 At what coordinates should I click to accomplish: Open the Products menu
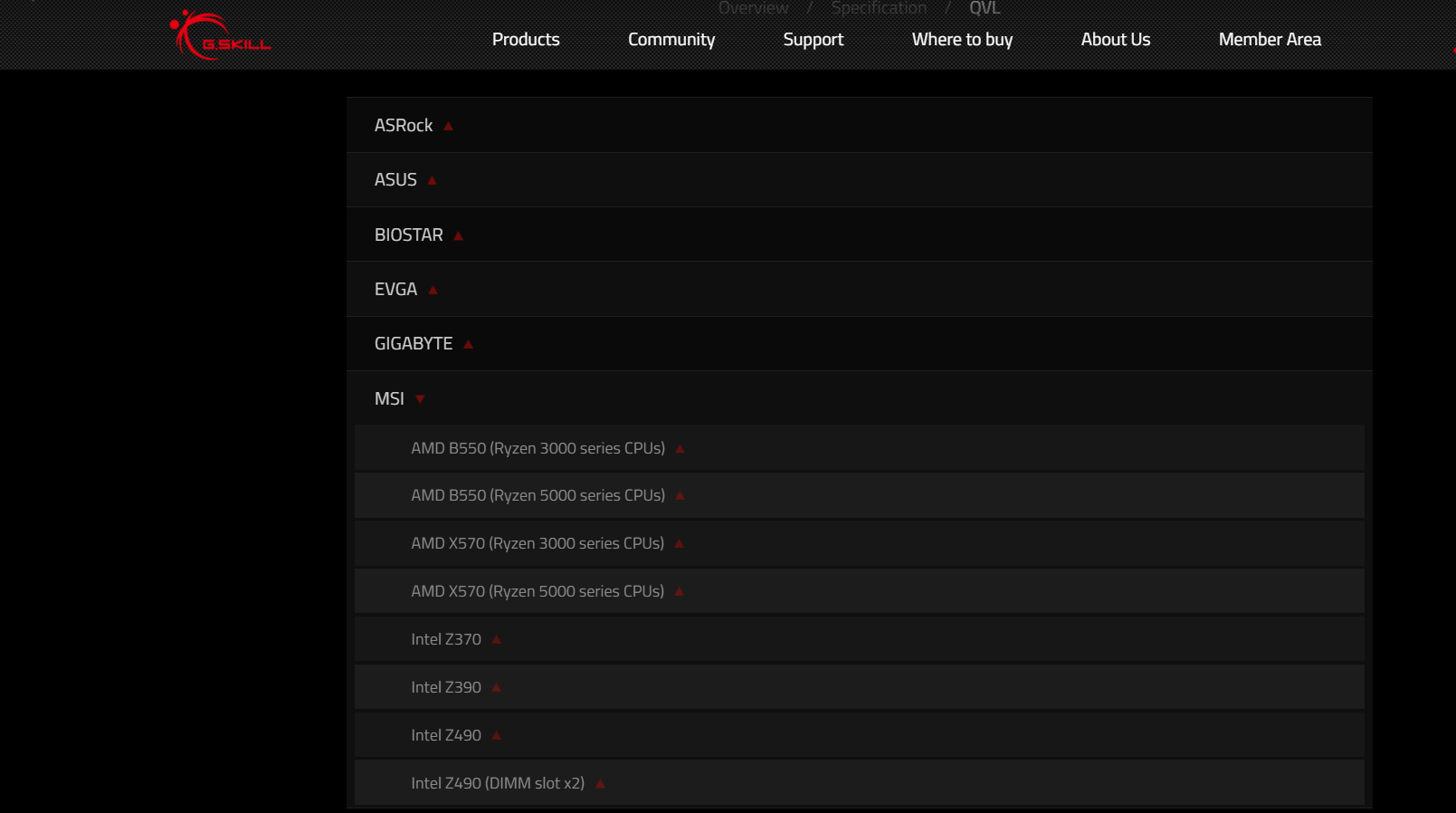[x=526, y=40]
